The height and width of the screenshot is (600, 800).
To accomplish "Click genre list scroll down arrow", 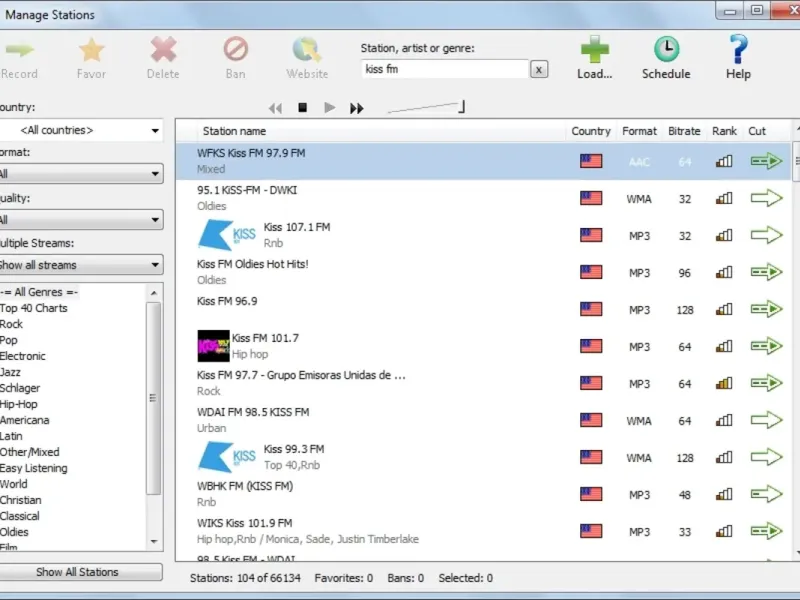I will (x=154, y=542).
